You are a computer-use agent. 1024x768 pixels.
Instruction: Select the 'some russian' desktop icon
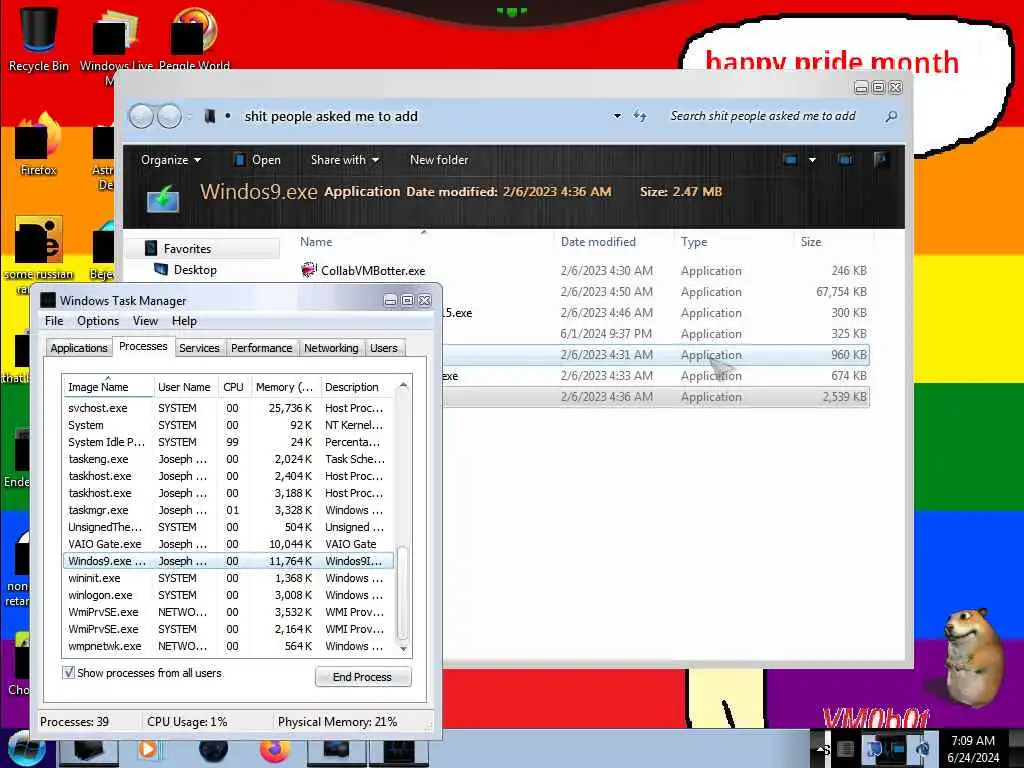[x=38, y=253]
